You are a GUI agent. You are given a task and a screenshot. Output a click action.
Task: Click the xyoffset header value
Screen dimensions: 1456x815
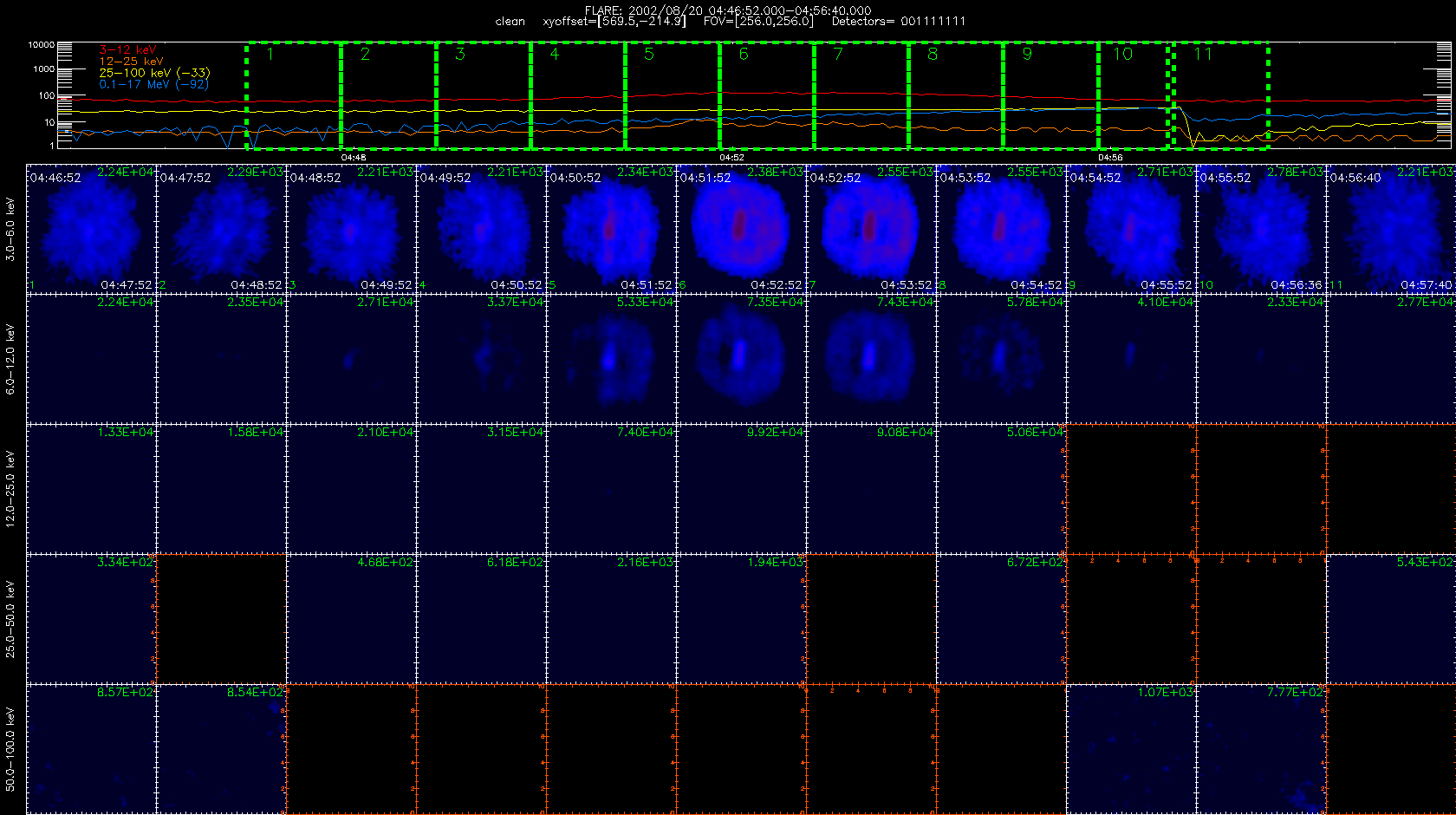[x=614, y=22]
